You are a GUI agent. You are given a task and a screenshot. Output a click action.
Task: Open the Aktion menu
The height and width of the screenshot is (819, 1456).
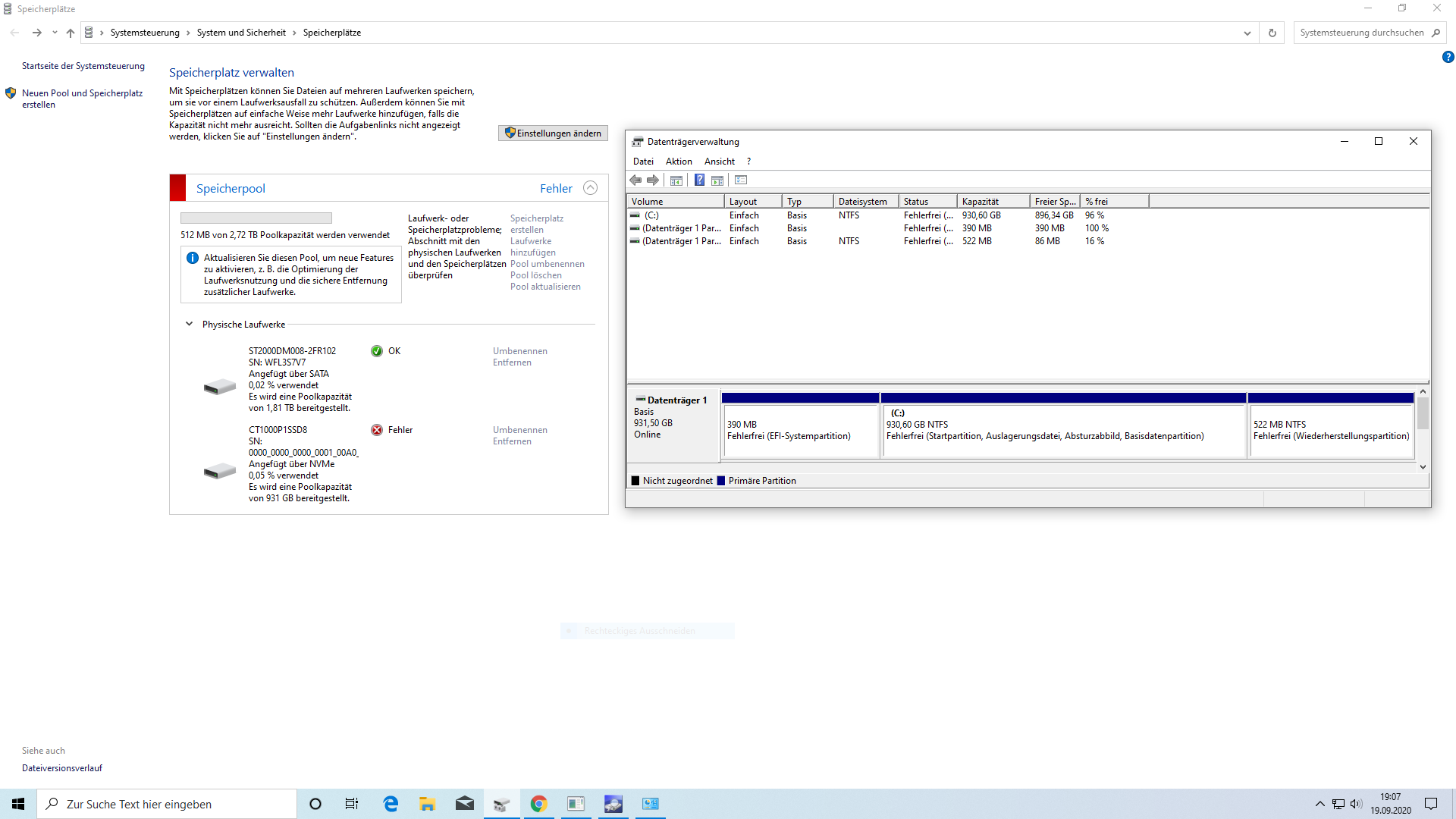pos(679,162)
